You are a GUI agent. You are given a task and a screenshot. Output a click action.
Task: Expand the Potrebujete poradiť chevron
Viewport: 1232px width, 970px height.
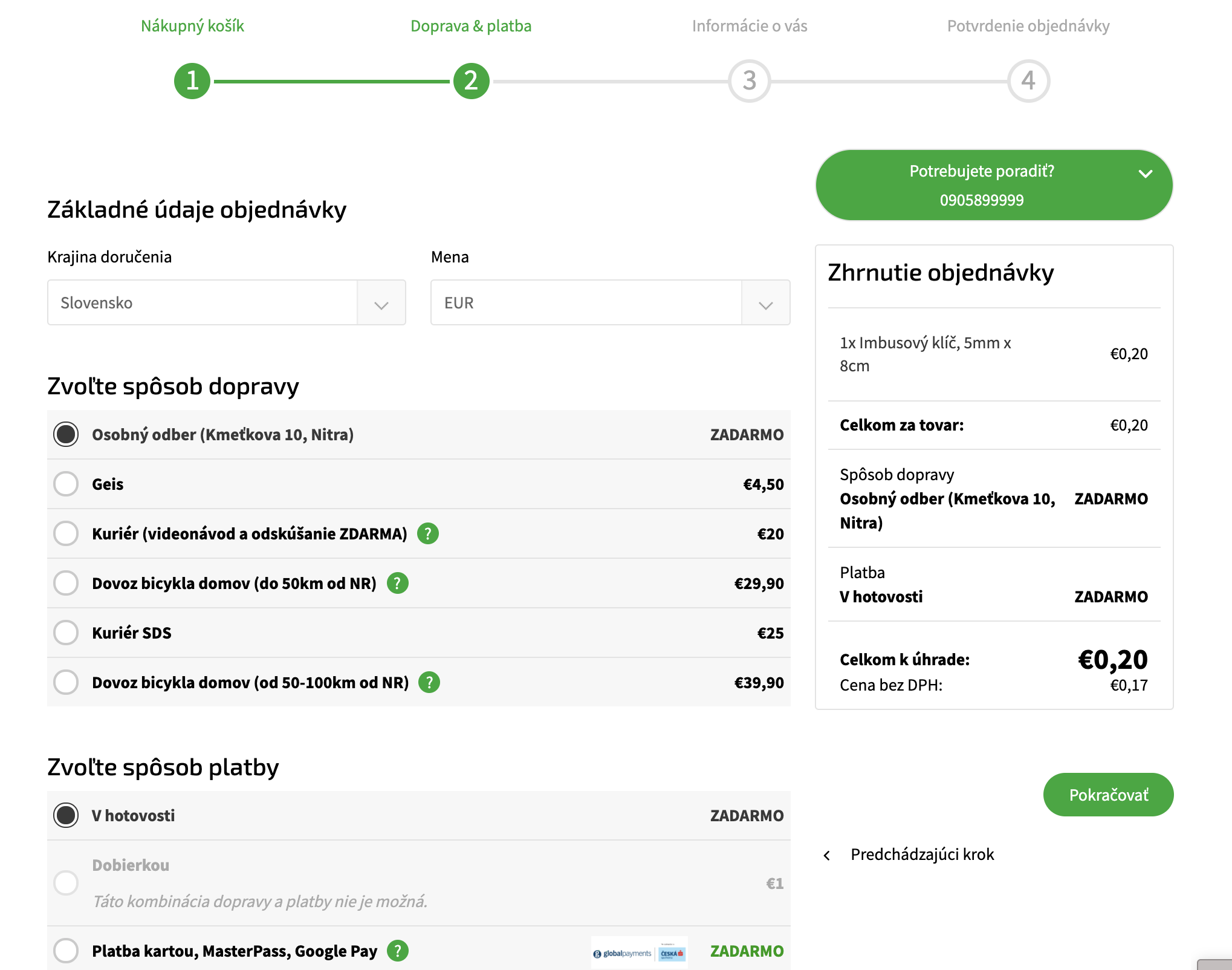pyautogui.click(x=1145, y=174)
